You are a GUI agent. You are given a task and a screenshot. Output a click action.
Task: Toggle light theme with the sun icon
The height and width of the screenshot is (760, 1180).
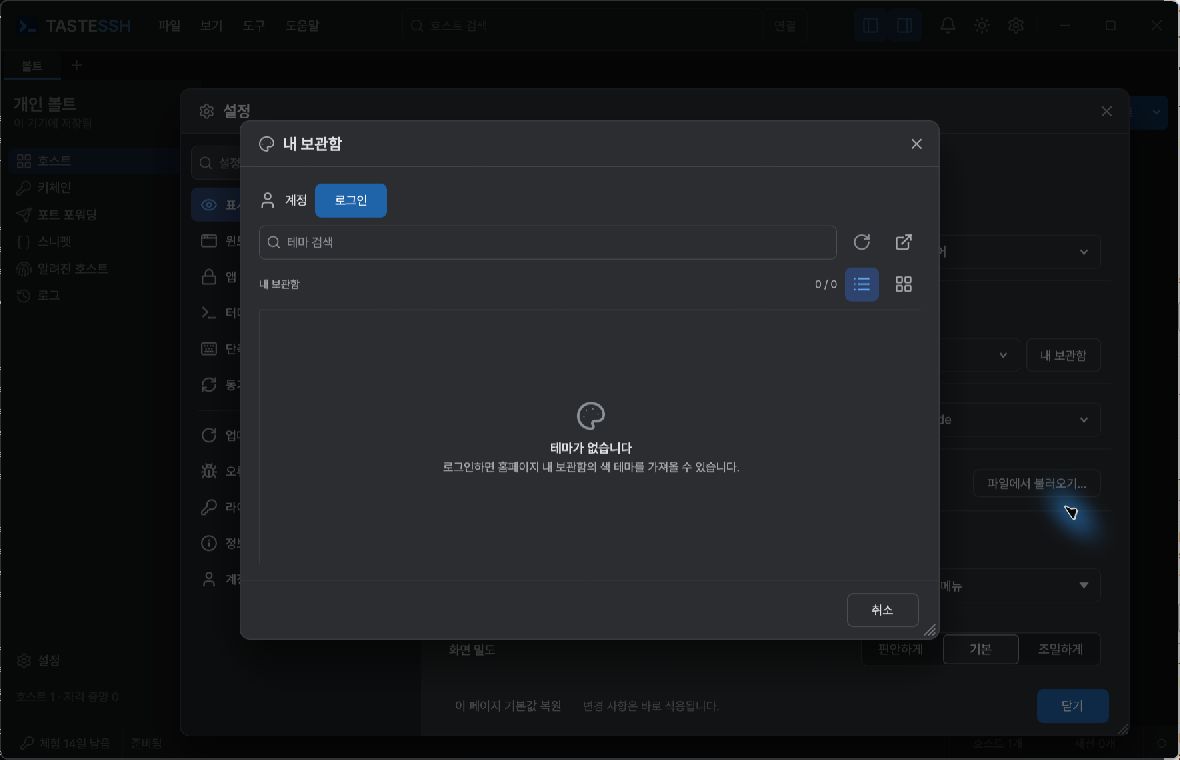982,26
